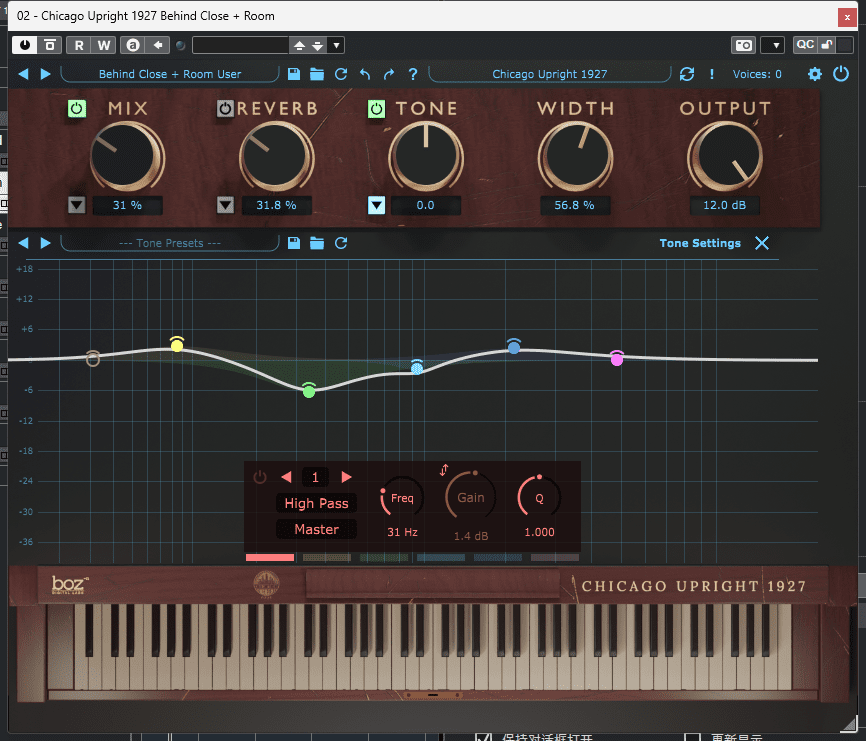
Task: Click the Tone Settings label
Action: [x=700, y=243]
